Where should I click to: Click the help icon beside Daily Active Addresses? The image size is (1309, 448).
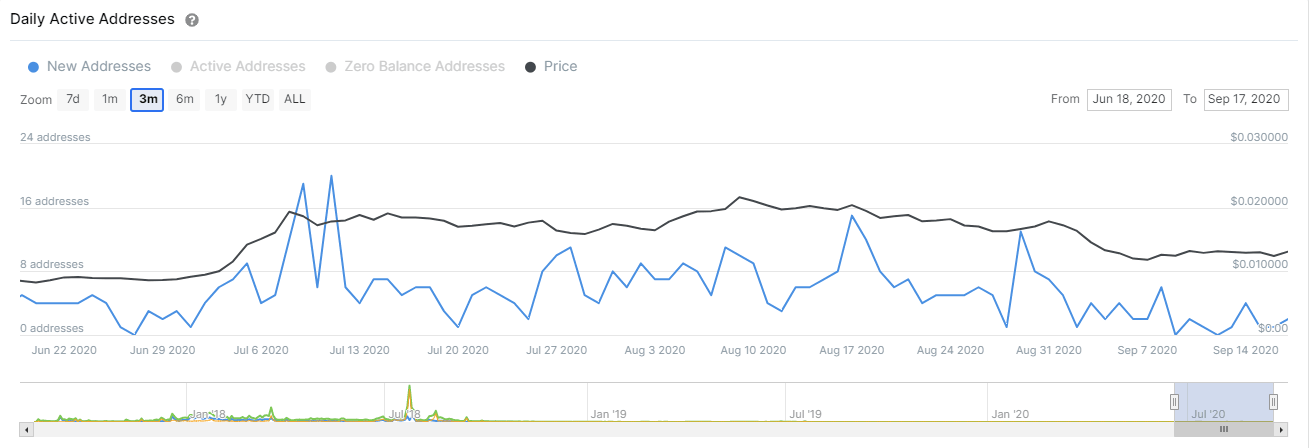[192, 20]
